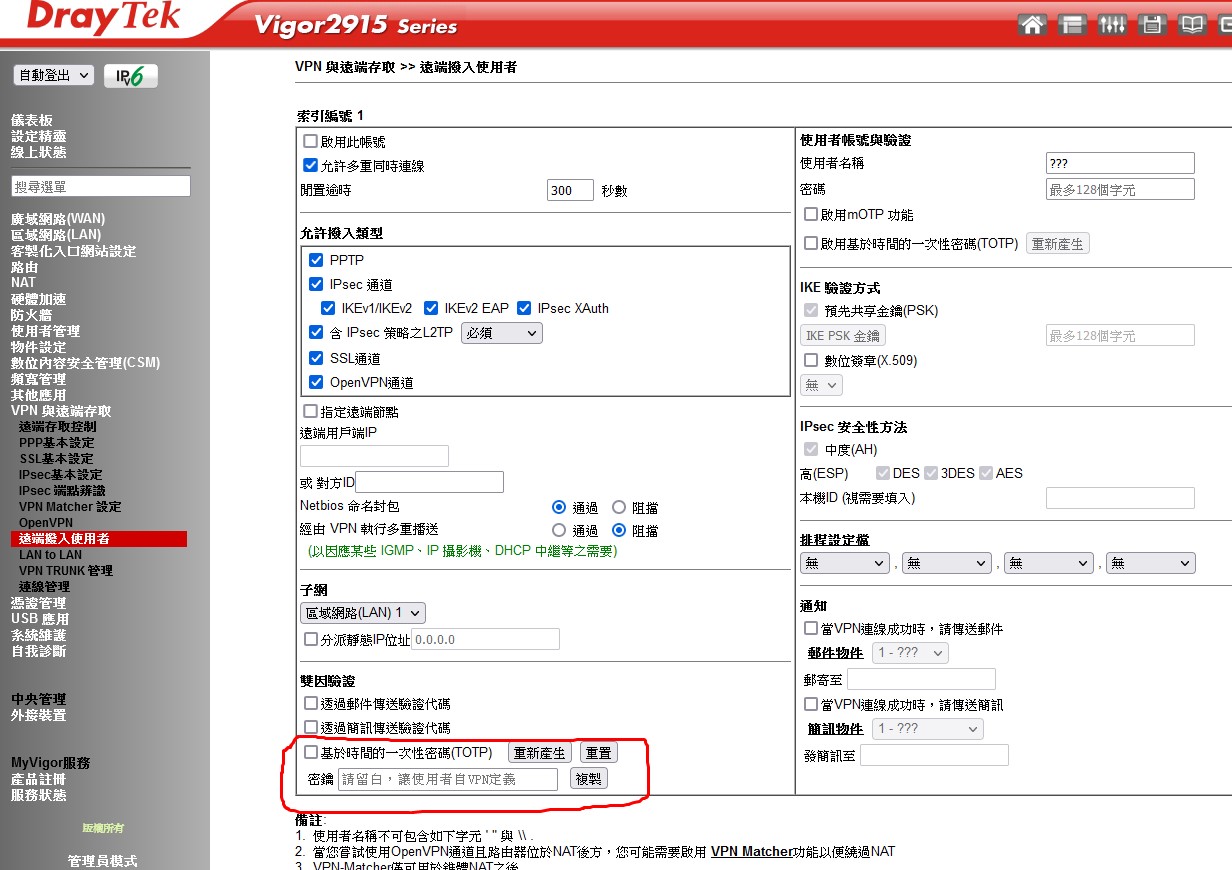Click the 使用者名稱 input field
Image resolution: width=1232 pixels, height=870 pixels.
1119,163
